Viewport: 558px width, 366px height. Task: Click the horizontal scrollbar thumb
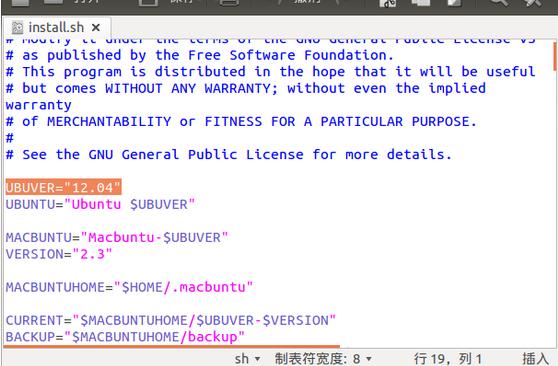click(172, 346)
